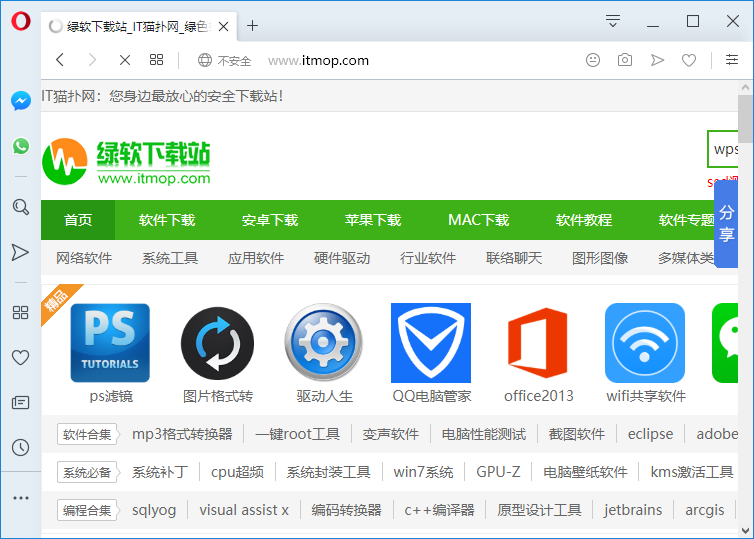Open the mp3格式转换器 link
The width and height of the screenshot is (754, 539).
182,434
